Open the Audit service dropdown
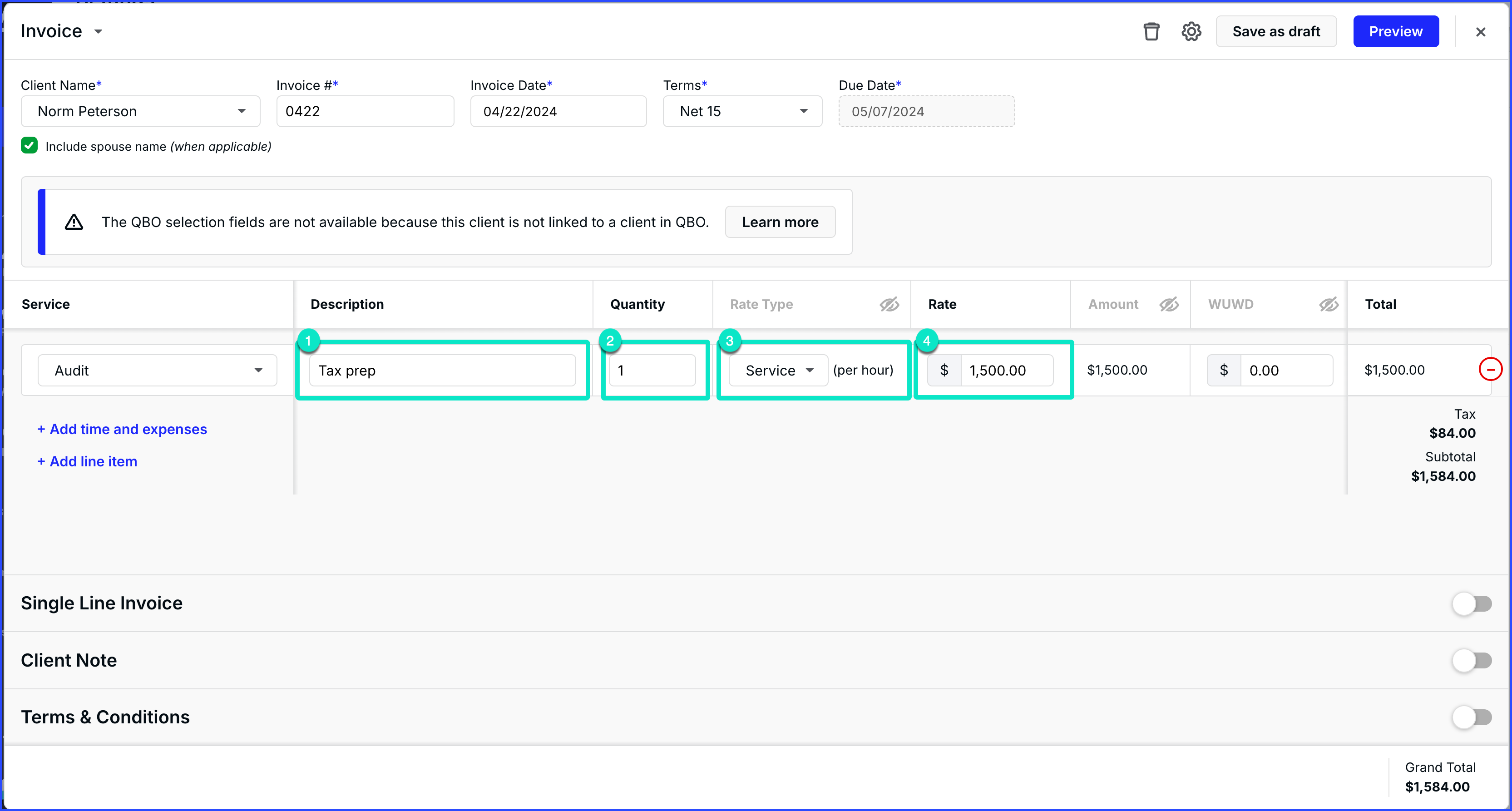Image resolution: width=1512 pixels, height=811 pixels. (x=157, y=370)
